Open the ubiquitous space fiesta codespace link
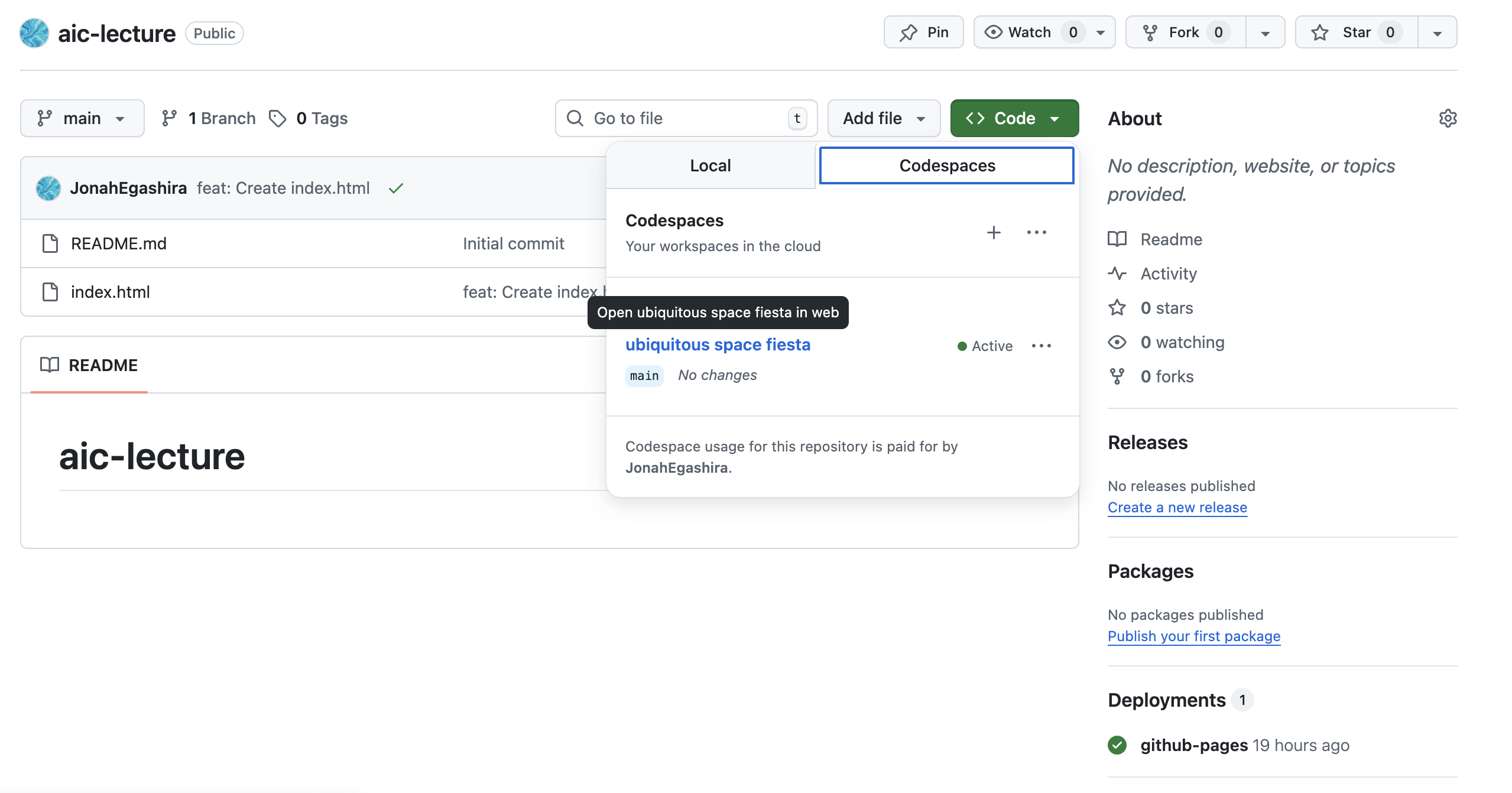 click(718, 344)
